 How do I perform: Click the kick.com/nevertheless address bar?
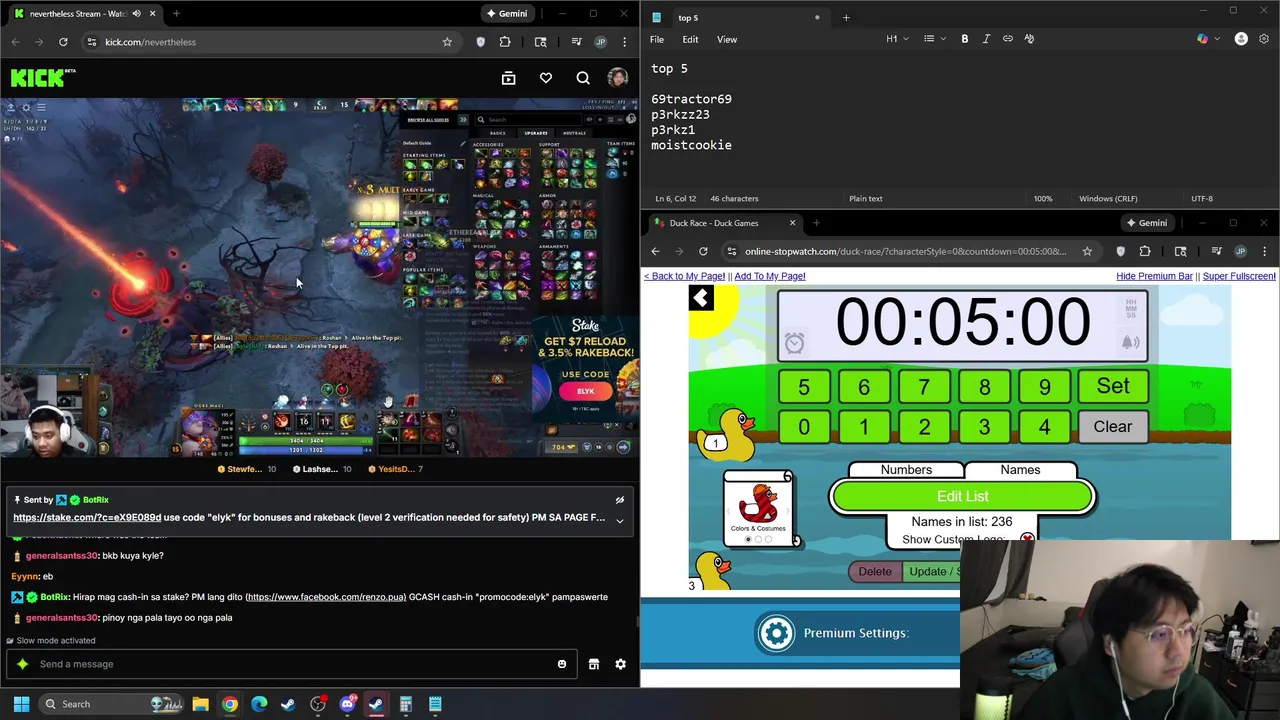(x=260, y=42)
